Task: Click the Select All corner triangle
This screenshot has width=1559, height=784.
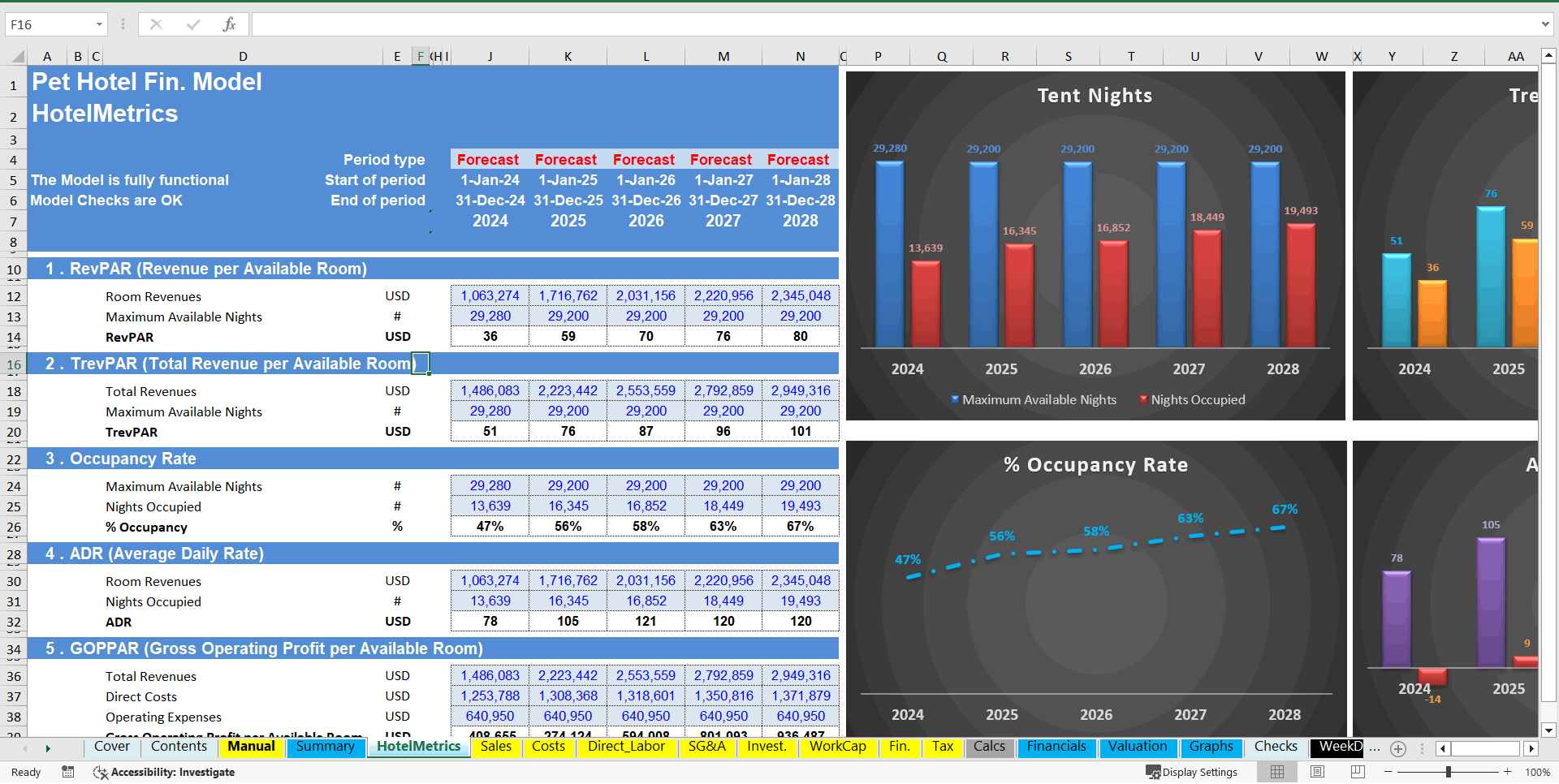Action: (17, 57)
